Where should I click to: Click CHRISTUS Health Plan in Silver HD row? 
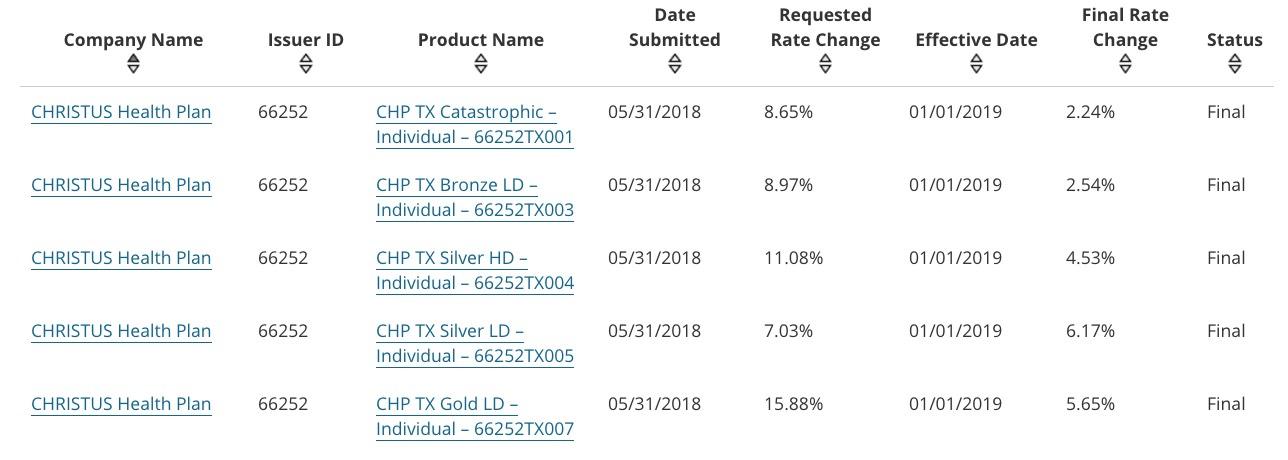click(x=121, y=258)
